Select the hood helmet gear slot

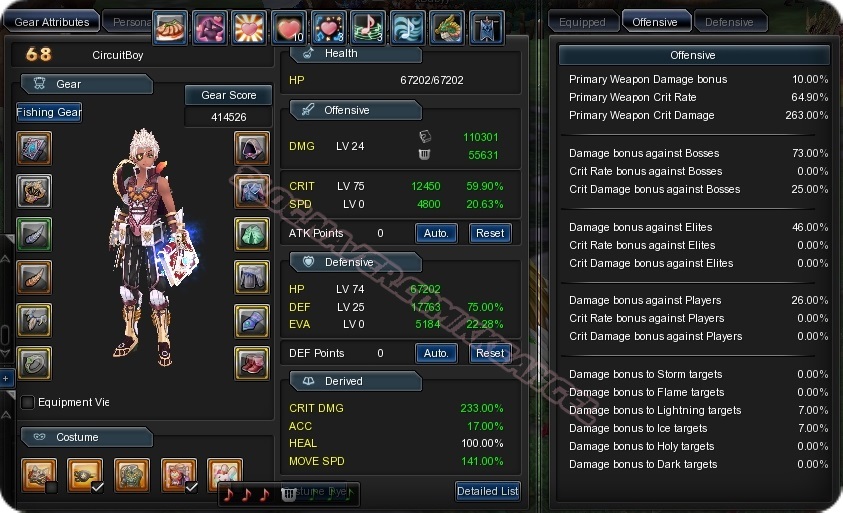(252, 148)
